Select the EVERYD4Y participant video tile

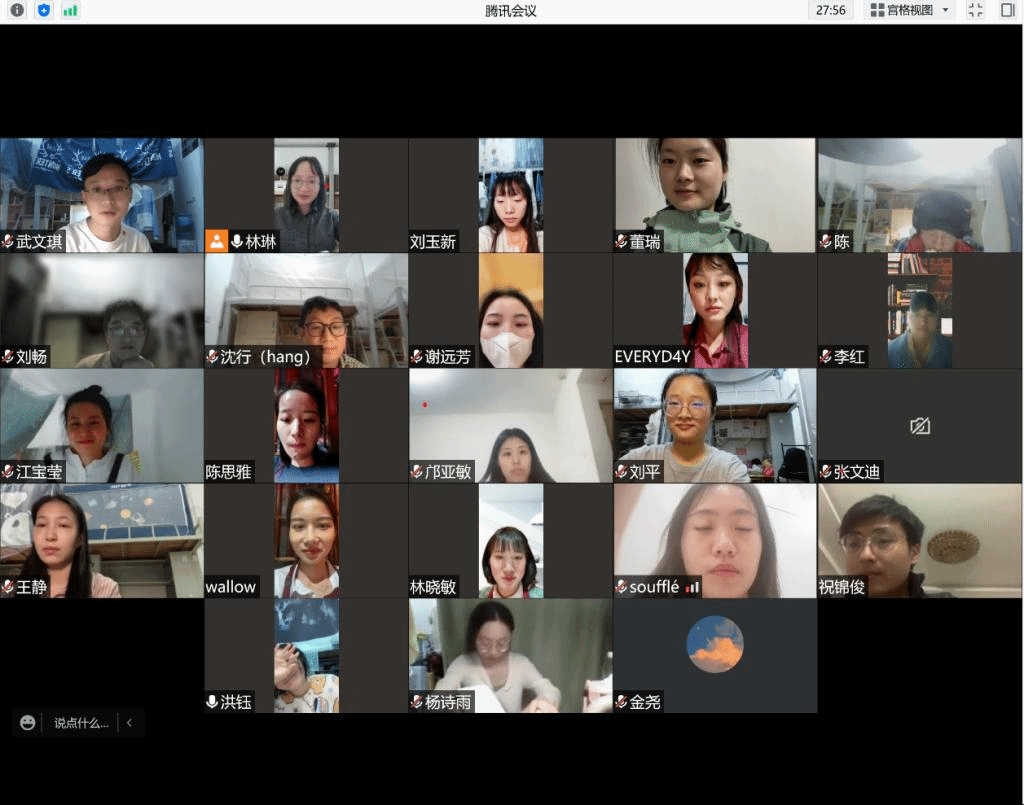714,310
